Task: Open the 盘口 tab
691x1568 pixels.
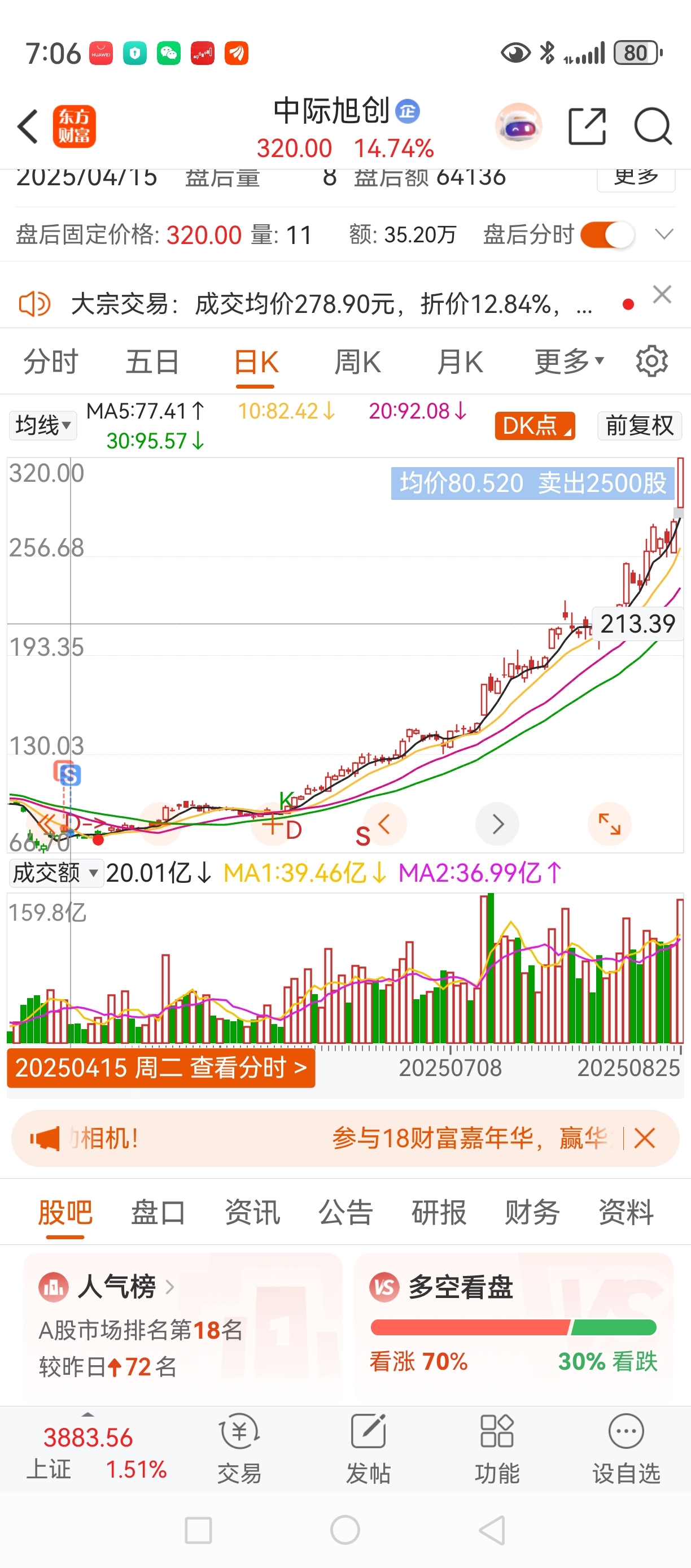Action: (x=158, y=1212)
